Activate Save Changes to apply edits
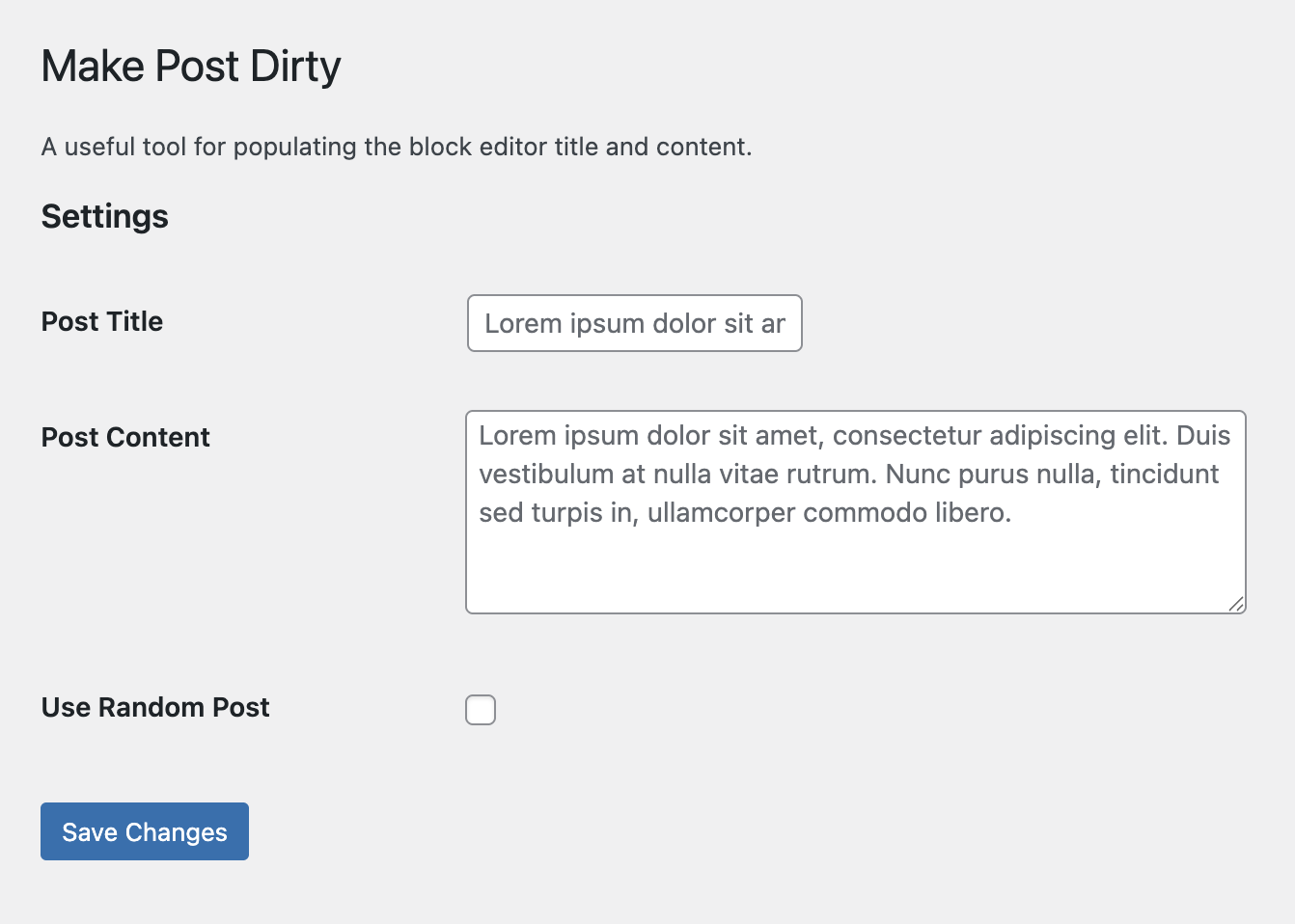 pyautogui.click(x=144, y=830)
